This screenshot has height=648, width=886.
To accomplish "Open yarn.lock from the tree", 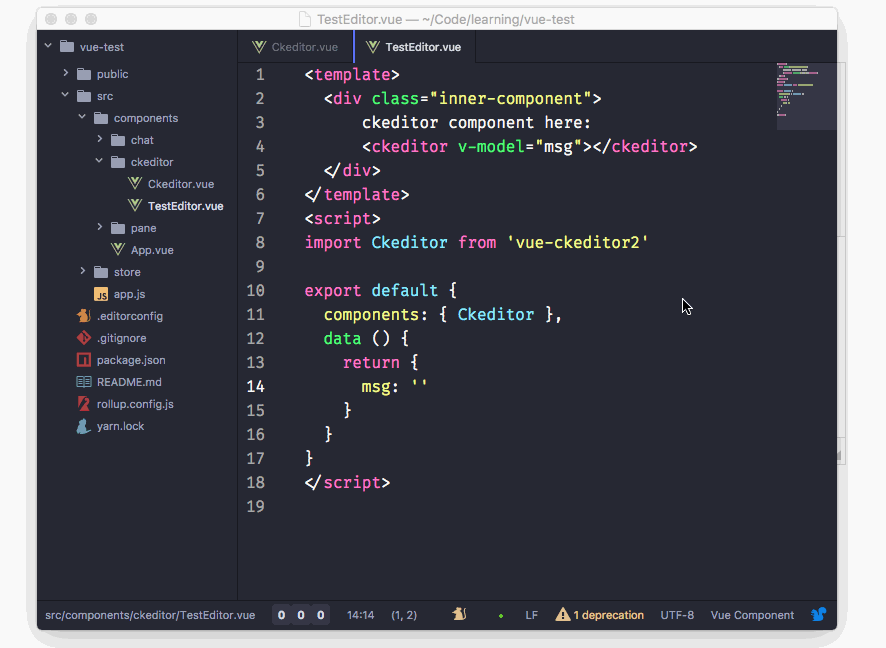I will pos(120,427).
